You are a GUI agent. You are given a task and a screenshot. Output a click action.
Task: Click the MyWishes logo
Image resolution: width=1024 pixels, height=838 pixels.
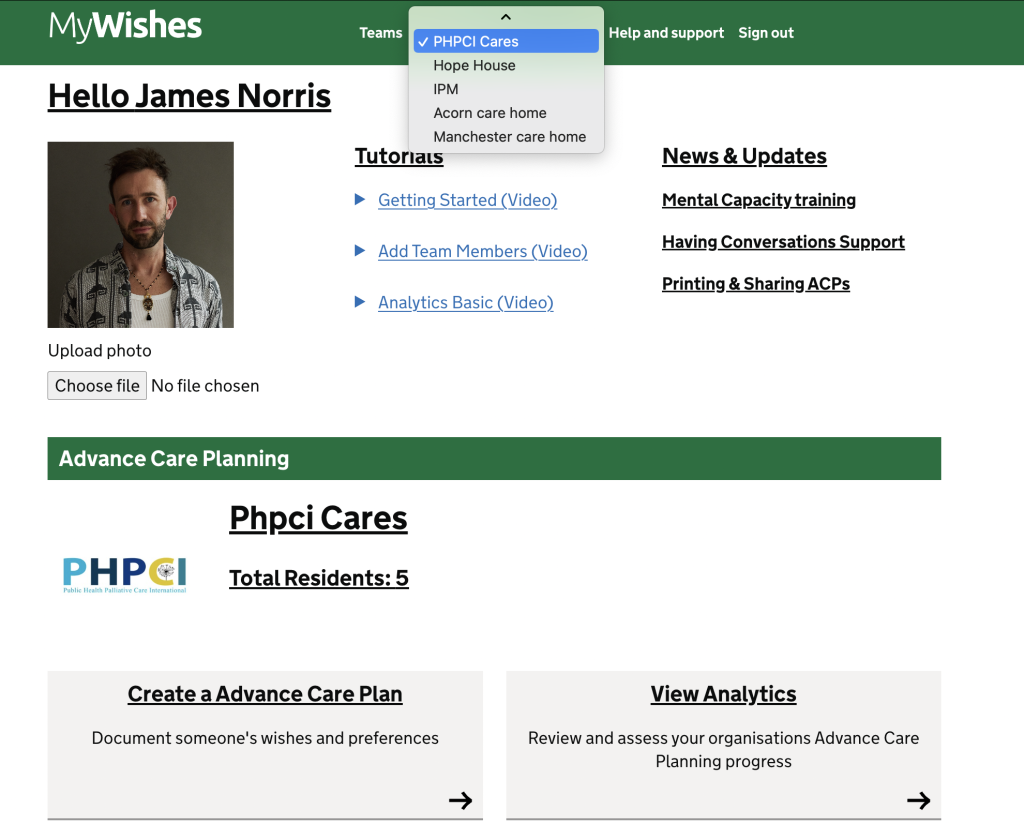coord(125,27)
